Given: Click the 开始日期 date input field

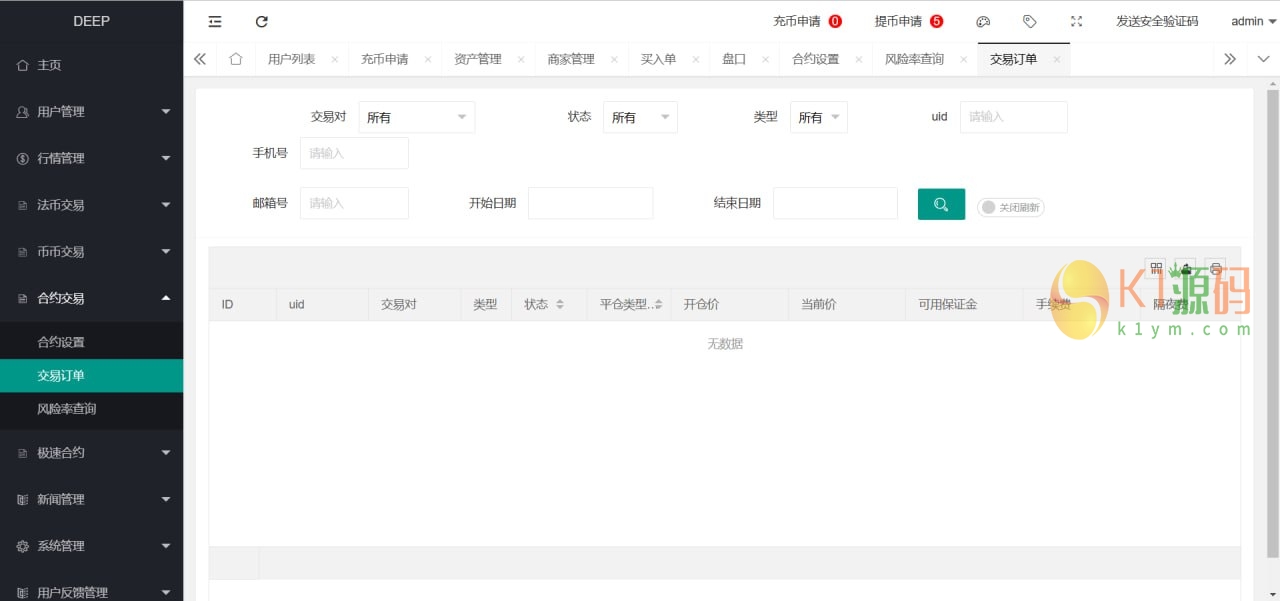Looking at the screenshot, I should (x=590, y=203).
